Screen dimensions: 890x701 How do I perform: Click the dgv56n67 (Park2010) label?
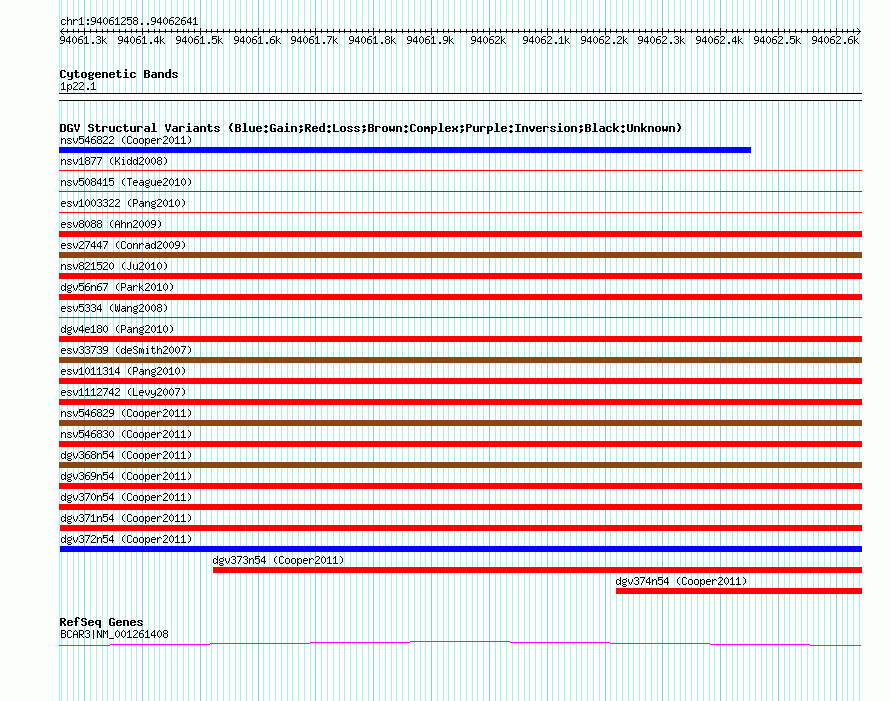pos(117,287)
